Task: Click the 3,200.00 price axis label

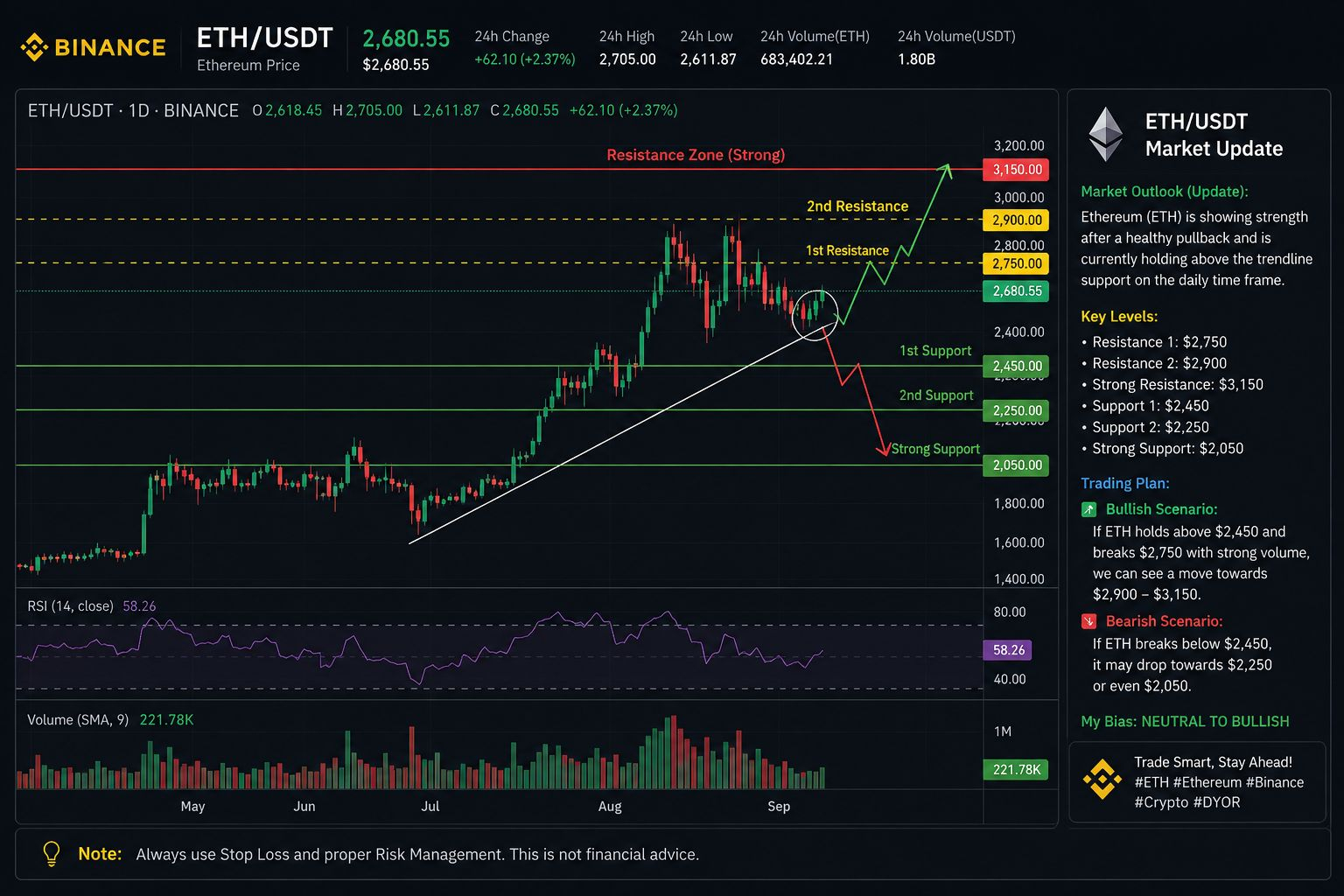Action: (1019, 146)
